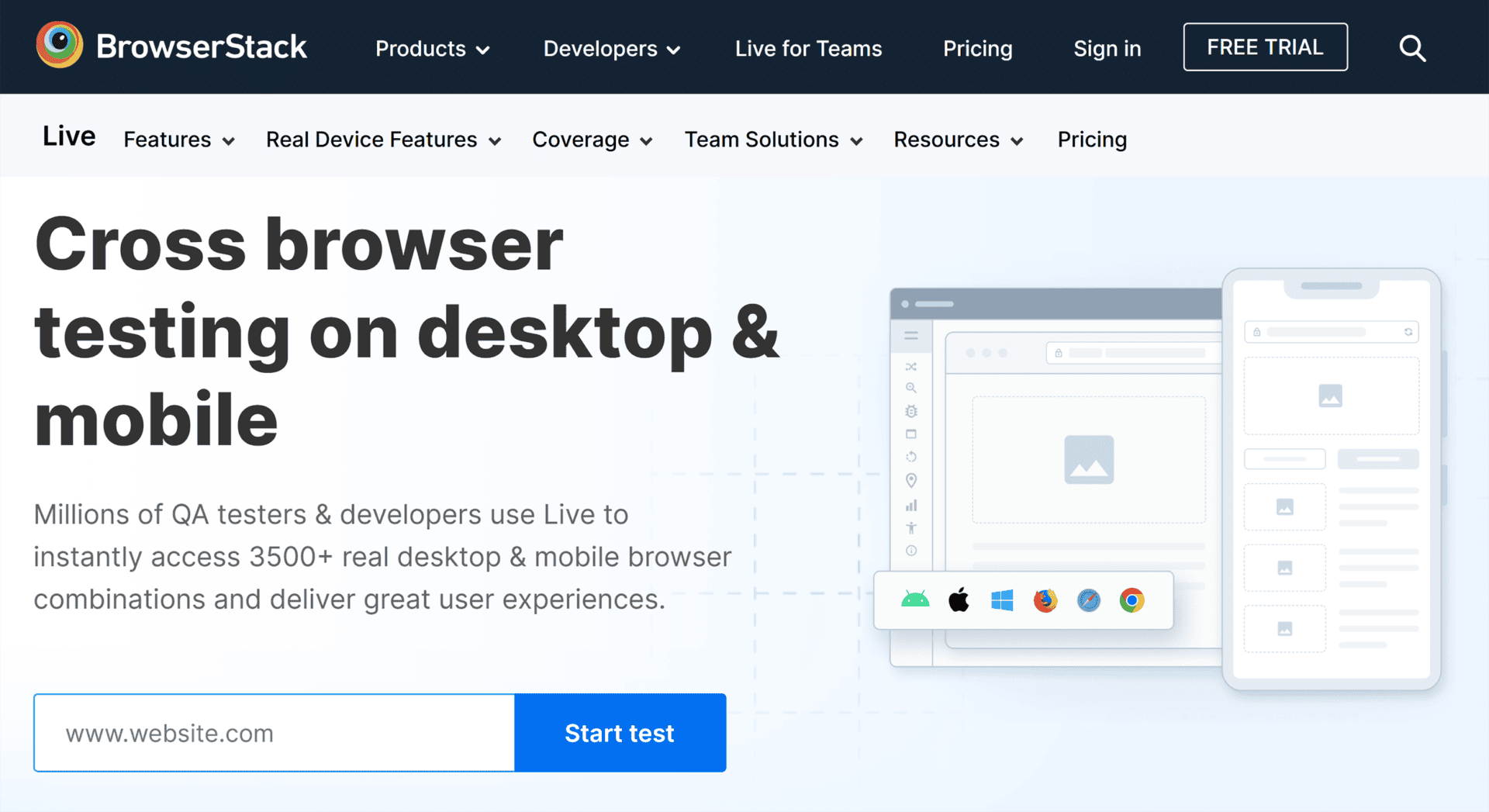Image resolution: width=1489 pixels, height=812 pixels.
Task: Choose the Windows logo icon
Action: (1002, 600)
